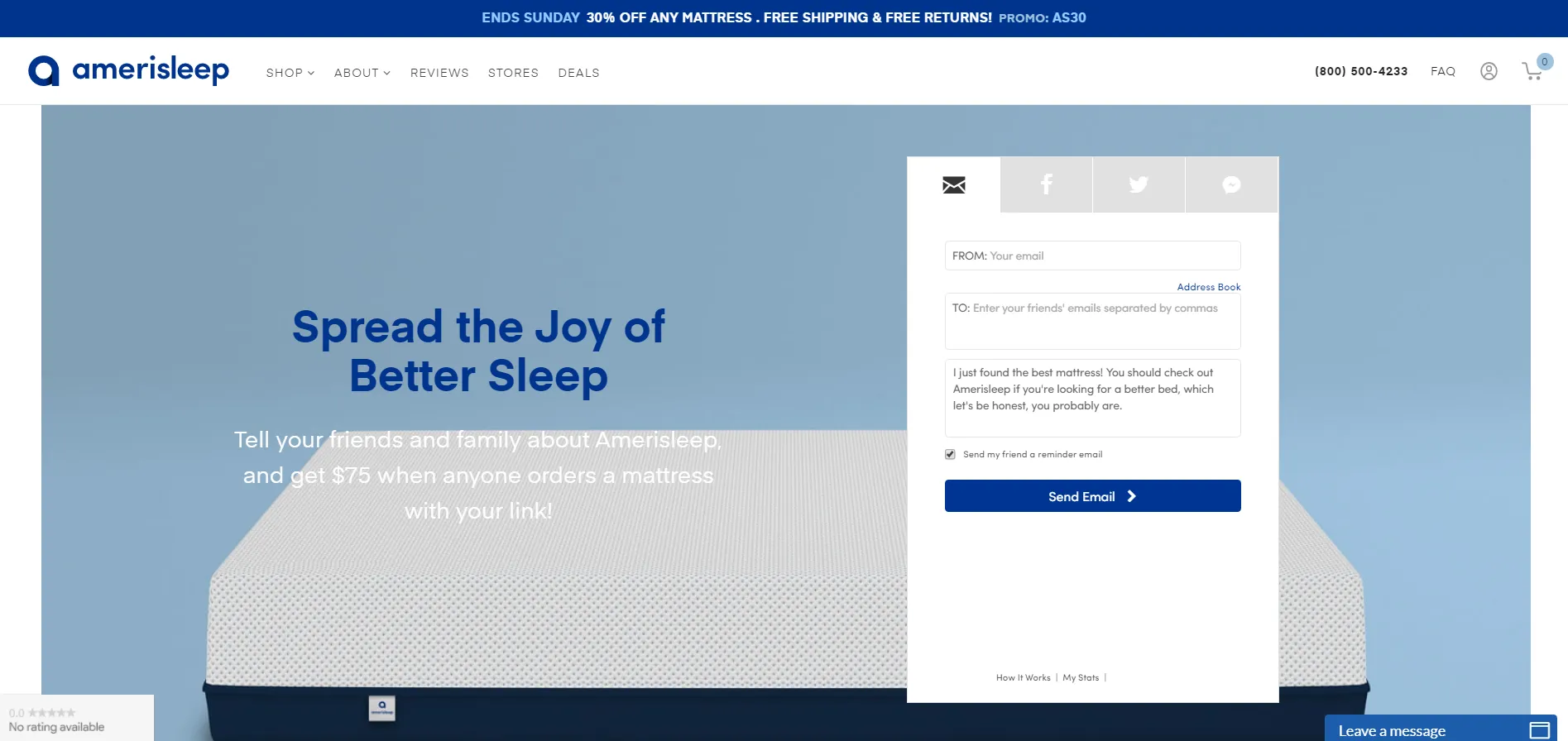Click the Send Email button
The width and height of the screenshot is (1568, 741).
tap(1092, 496)
